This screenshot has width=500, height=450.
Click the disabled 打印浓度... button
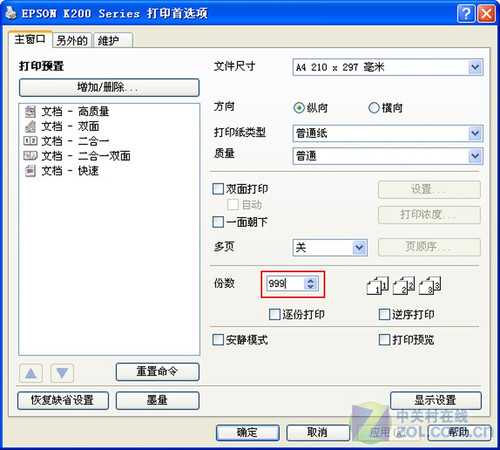429,215
